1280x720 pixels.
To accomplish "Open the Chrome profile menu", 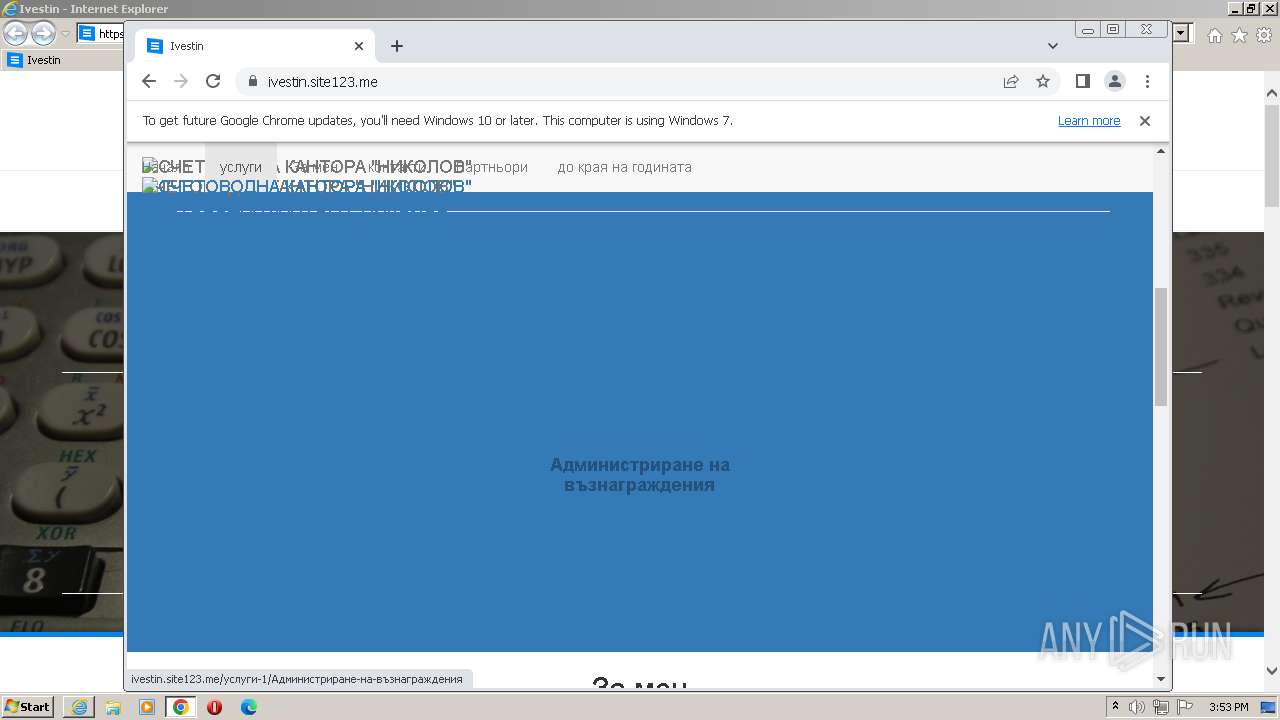I will pos(1115,82).
